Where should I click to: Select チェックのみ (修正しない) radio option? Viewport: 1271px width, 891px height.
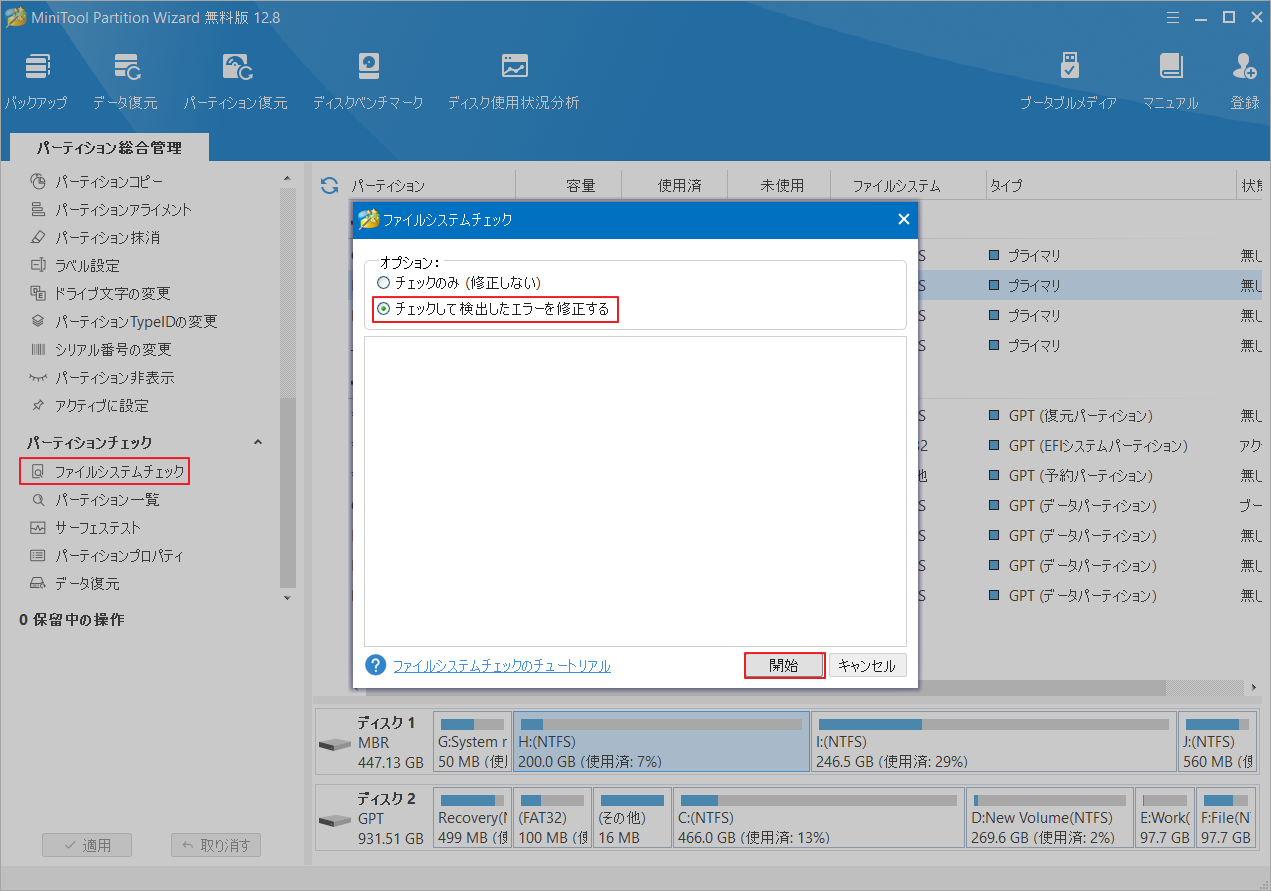tap(459, 283)
